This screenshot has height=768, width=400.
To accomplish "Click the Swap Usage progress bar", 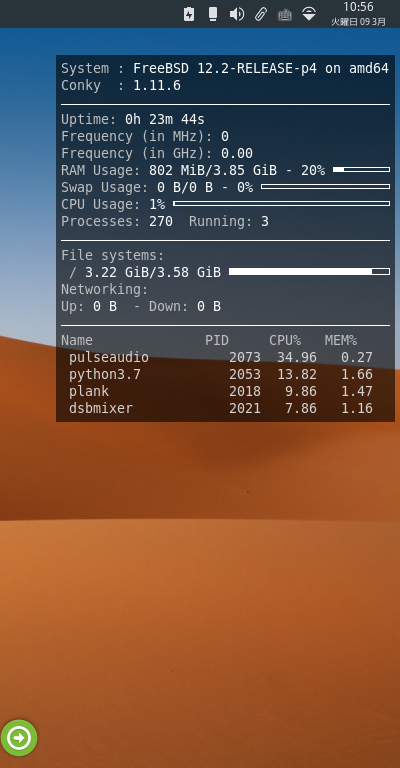I will tap(326, 187).
